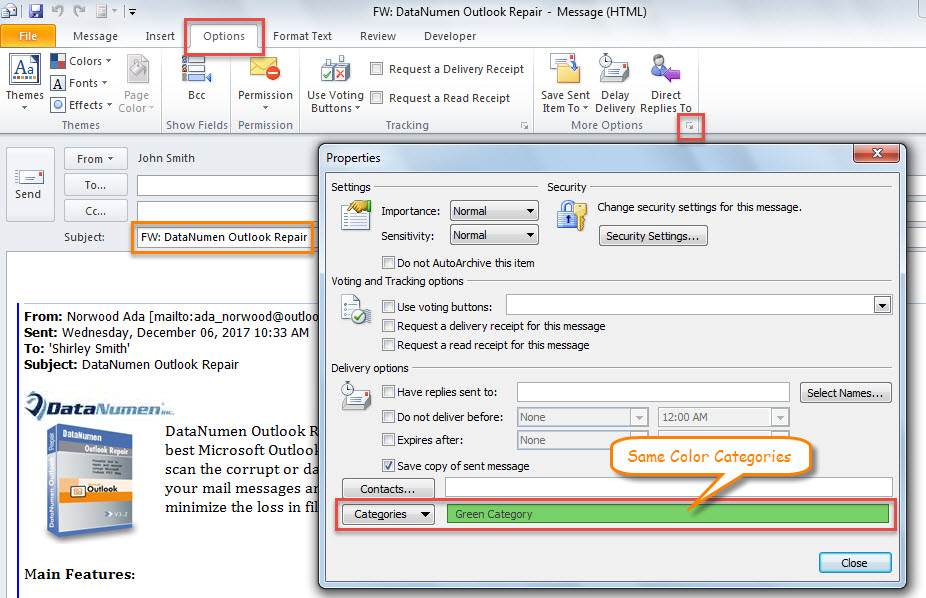Open the Categories dropdown button
The height and width of the screenshot is (598, 926).
(x=389, y=514)
